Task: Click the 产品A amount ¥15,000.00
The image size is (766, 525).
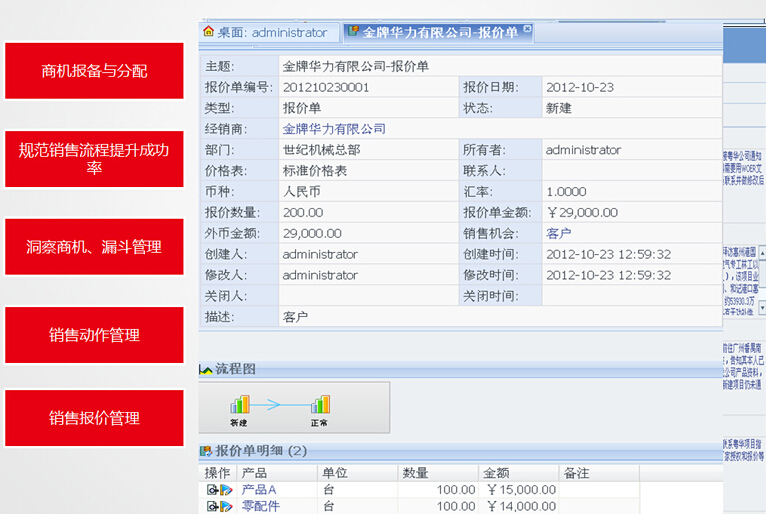Action: pyautogui.click(x=522, y=490)
